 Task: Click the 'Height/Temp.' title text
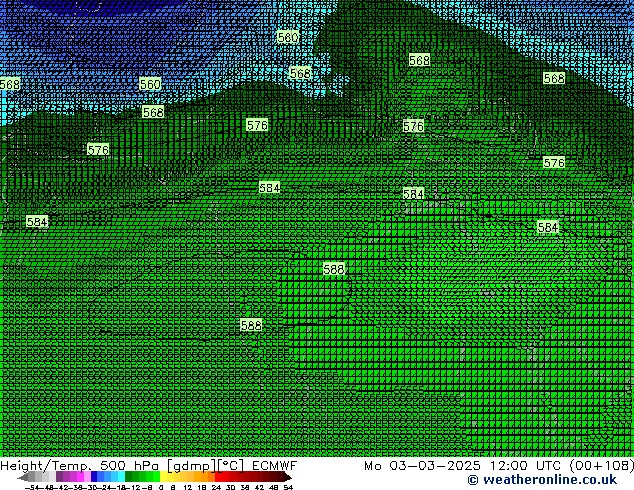[46, 466]
